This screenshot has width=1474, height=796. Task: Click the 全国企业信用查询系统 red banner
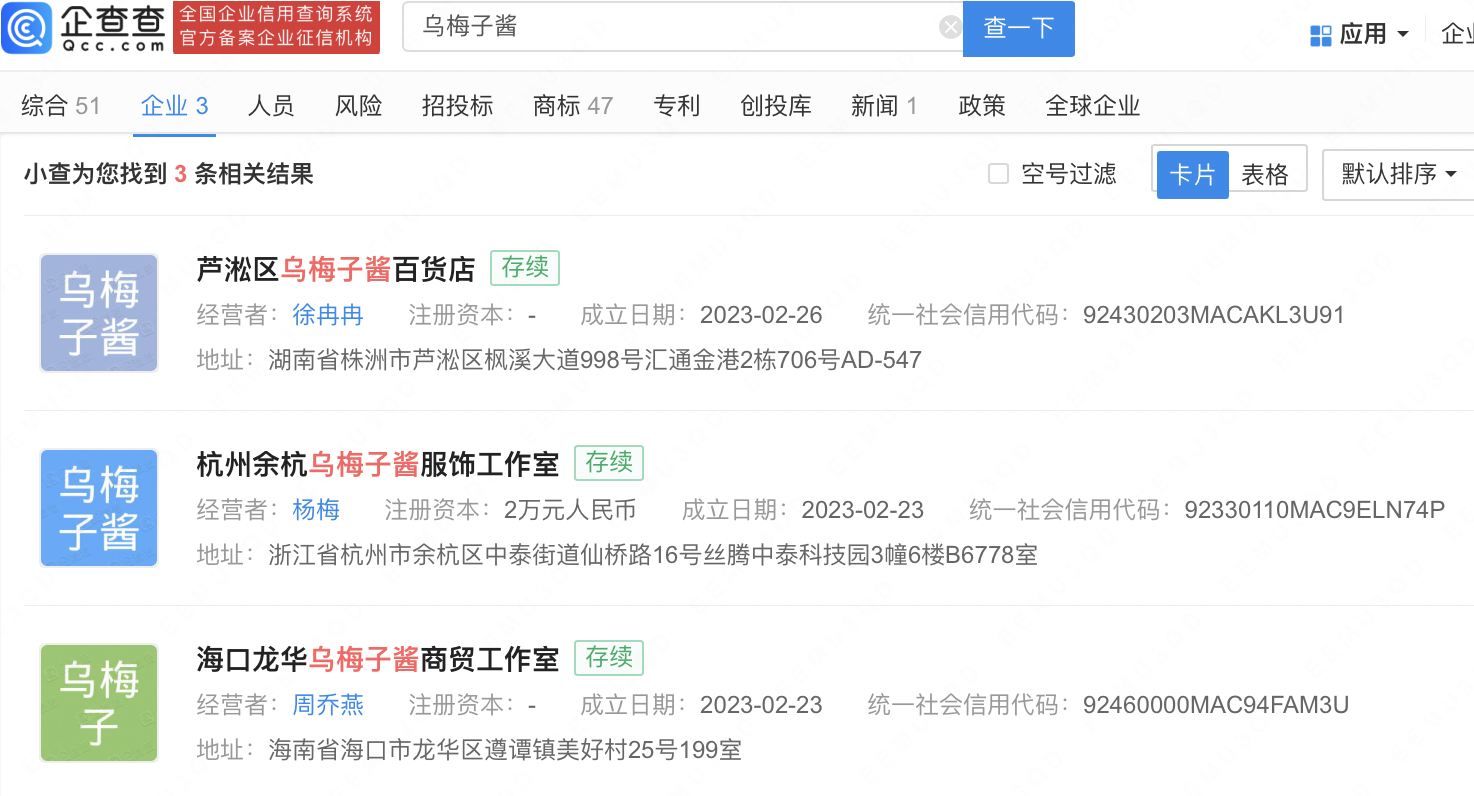(276, 27)
